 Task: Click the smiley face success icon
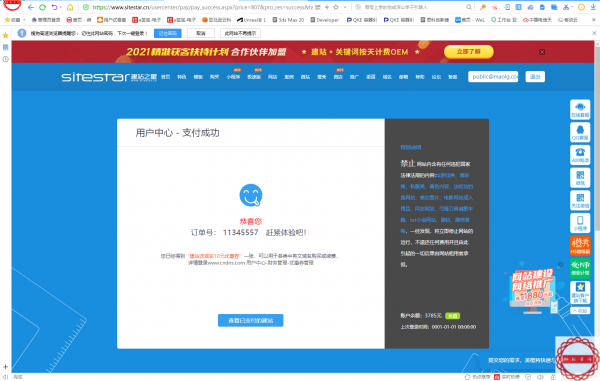[x=251, y=195]
